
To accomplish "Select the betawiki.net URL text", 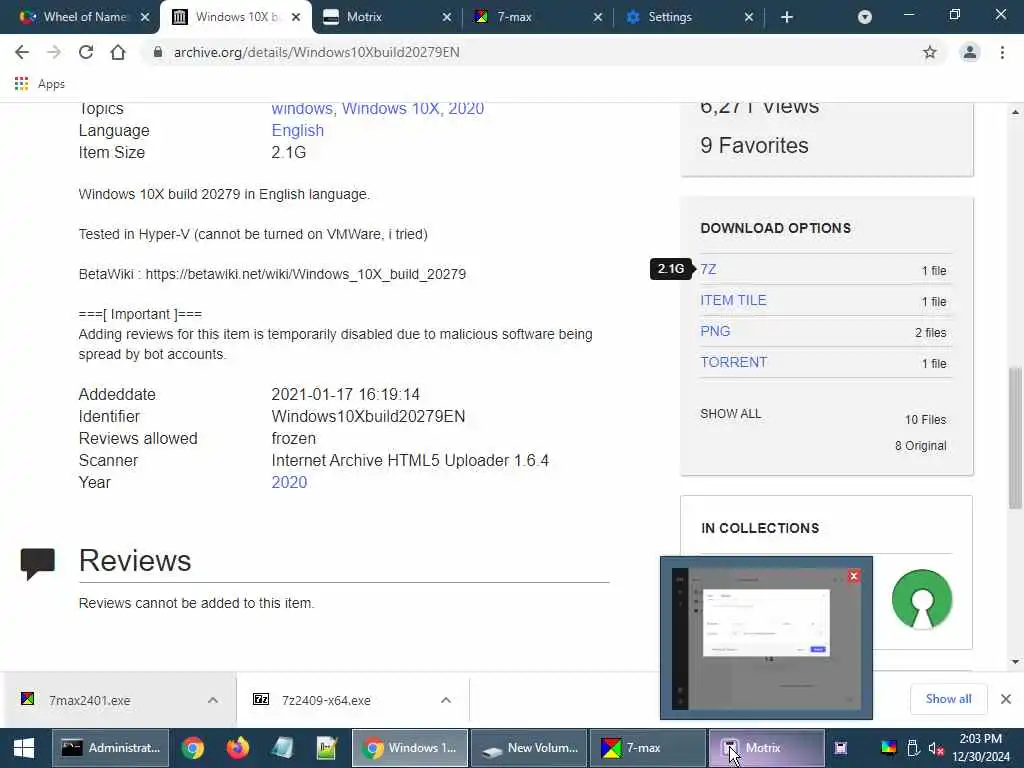I will pyautogui.click(x=306, y=274).
